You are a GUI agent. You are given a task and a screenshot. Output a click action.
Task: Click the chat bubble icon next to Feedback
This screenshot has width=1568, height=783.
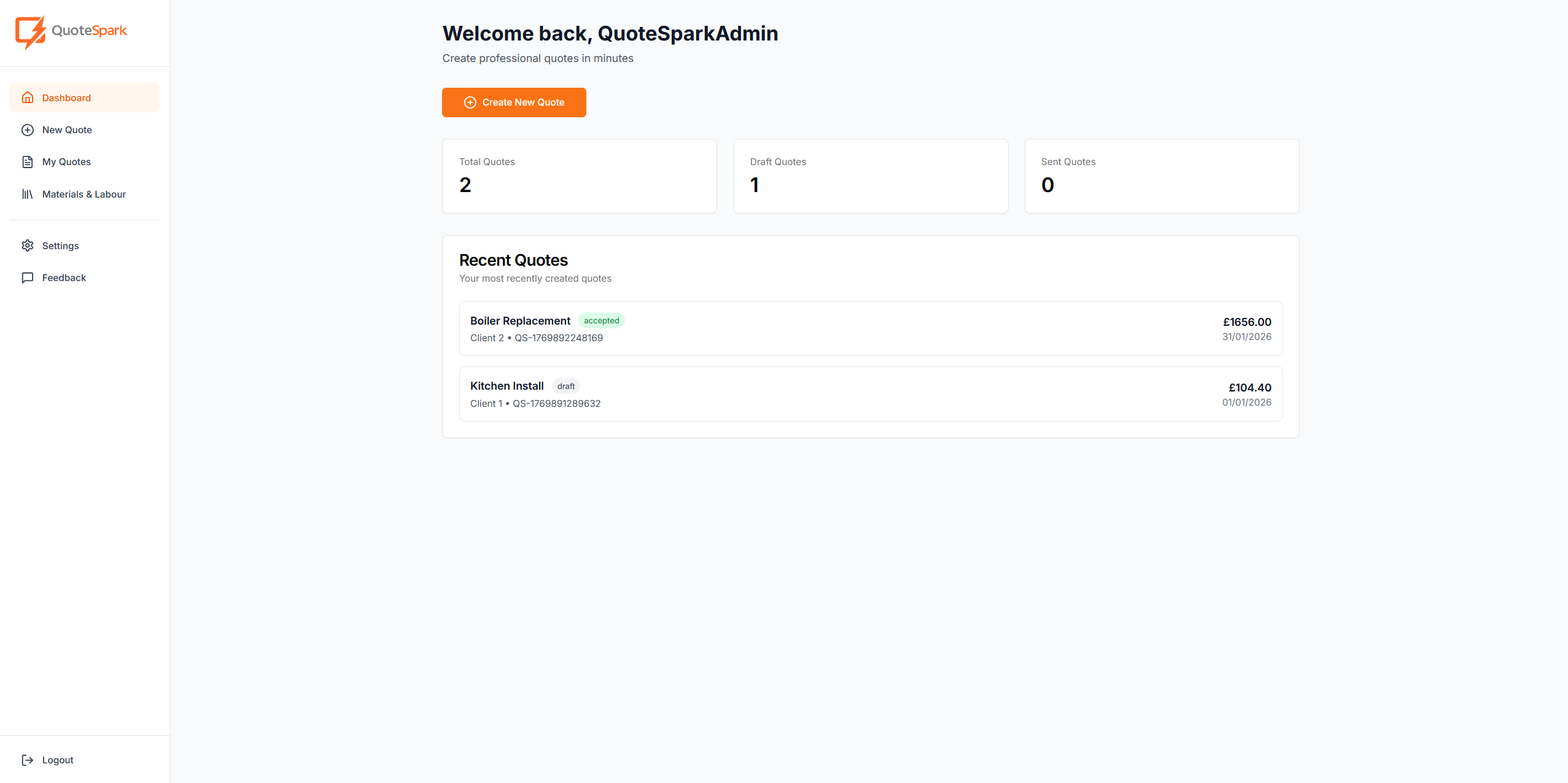pos(28,277)
